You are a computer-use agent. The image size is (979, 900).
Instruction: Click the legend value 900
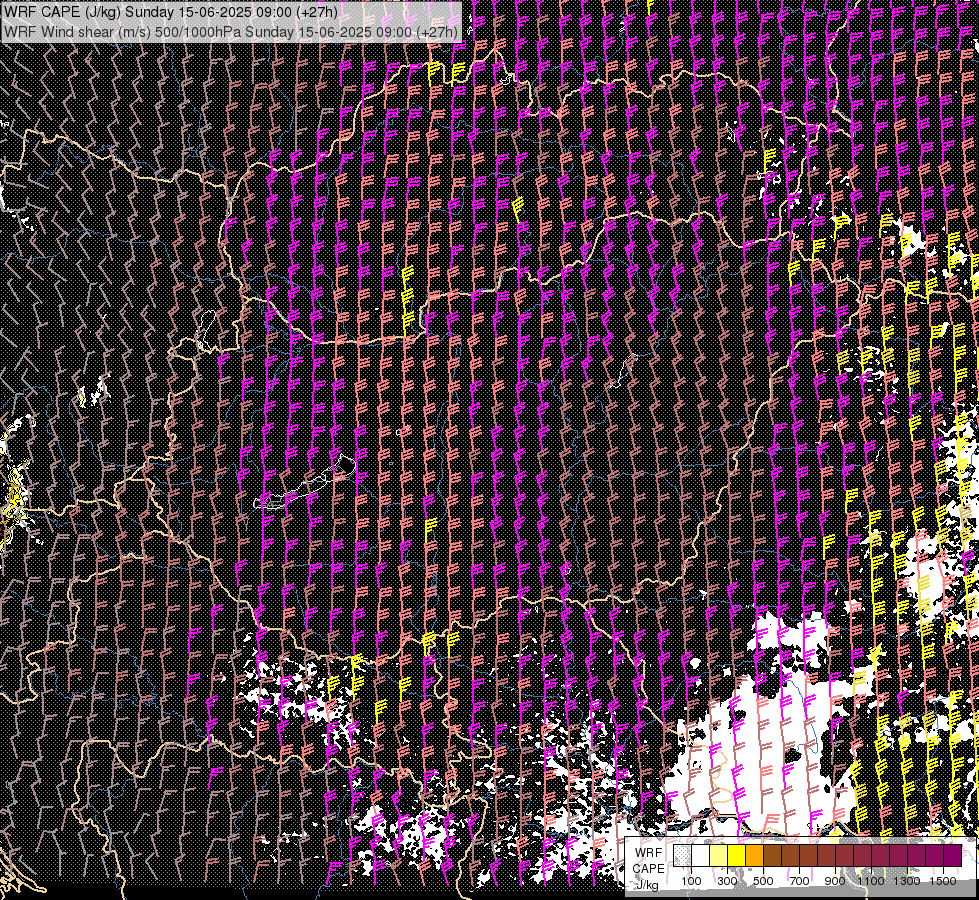click(x=835, y=881)
